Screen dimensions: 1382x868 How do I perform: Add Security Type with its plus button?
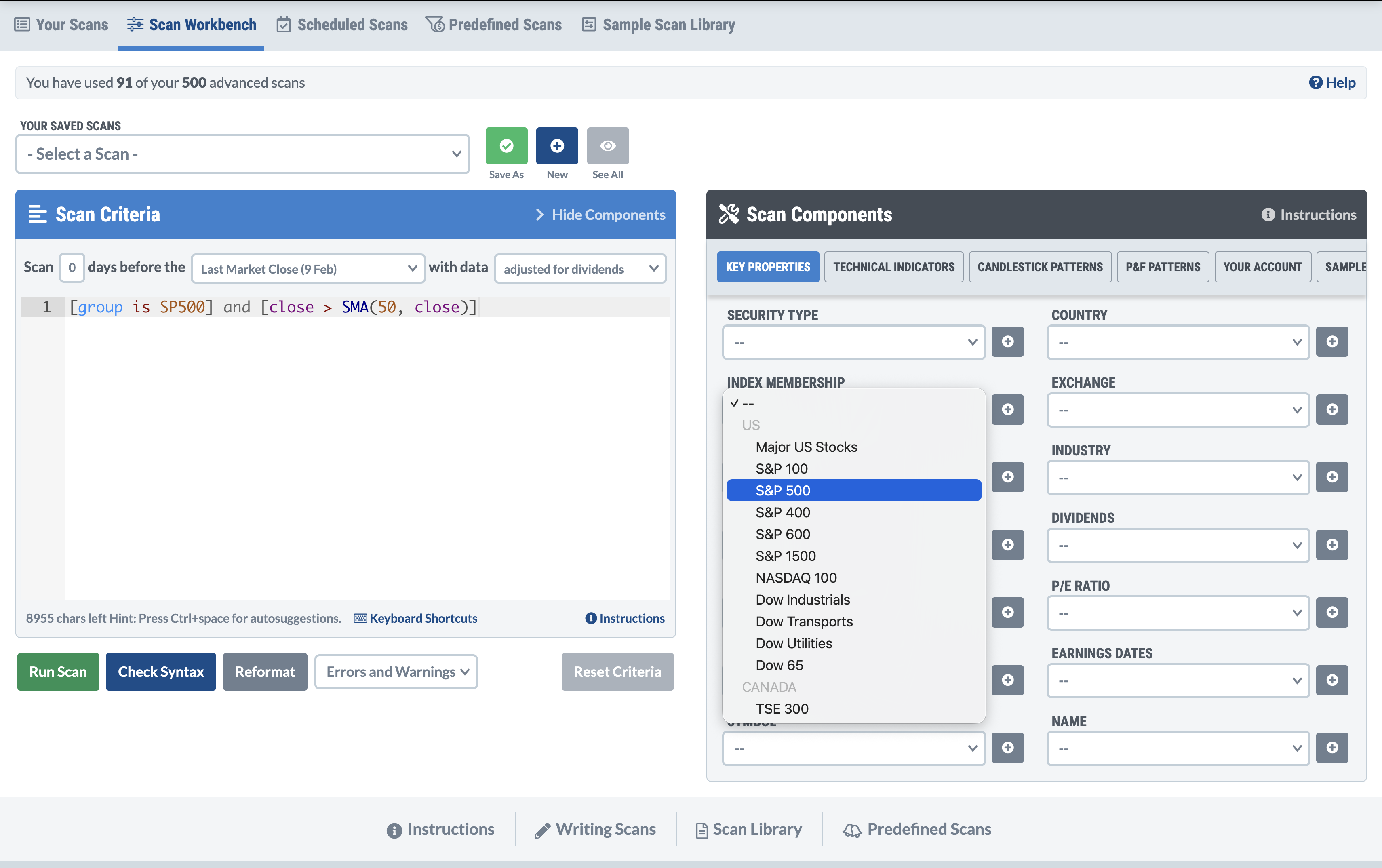coord(1008,341)
